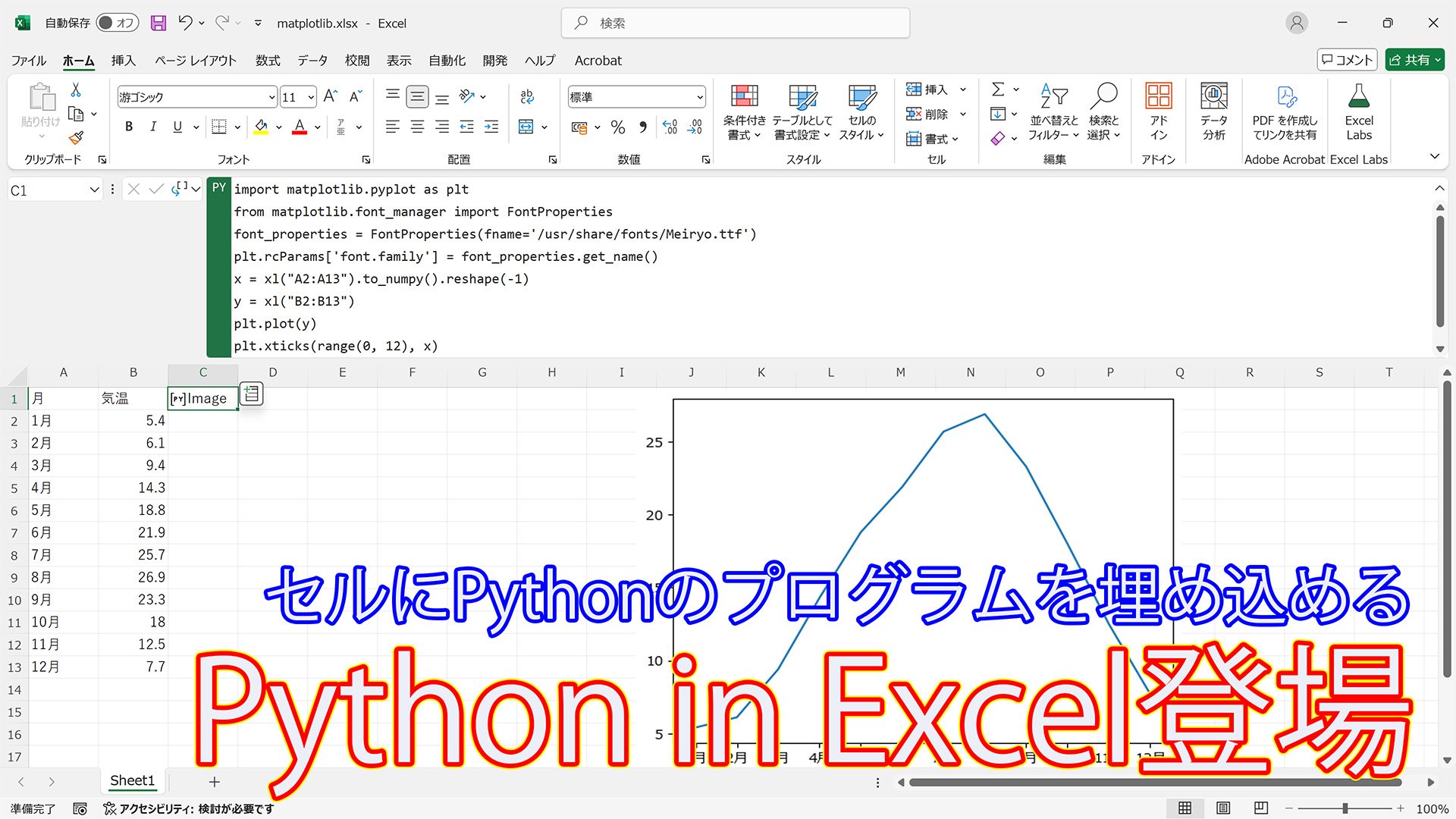This screenshot has height=819, width=1456.
Task: Open the font size dropdown
Action: (x=311, y=97)
